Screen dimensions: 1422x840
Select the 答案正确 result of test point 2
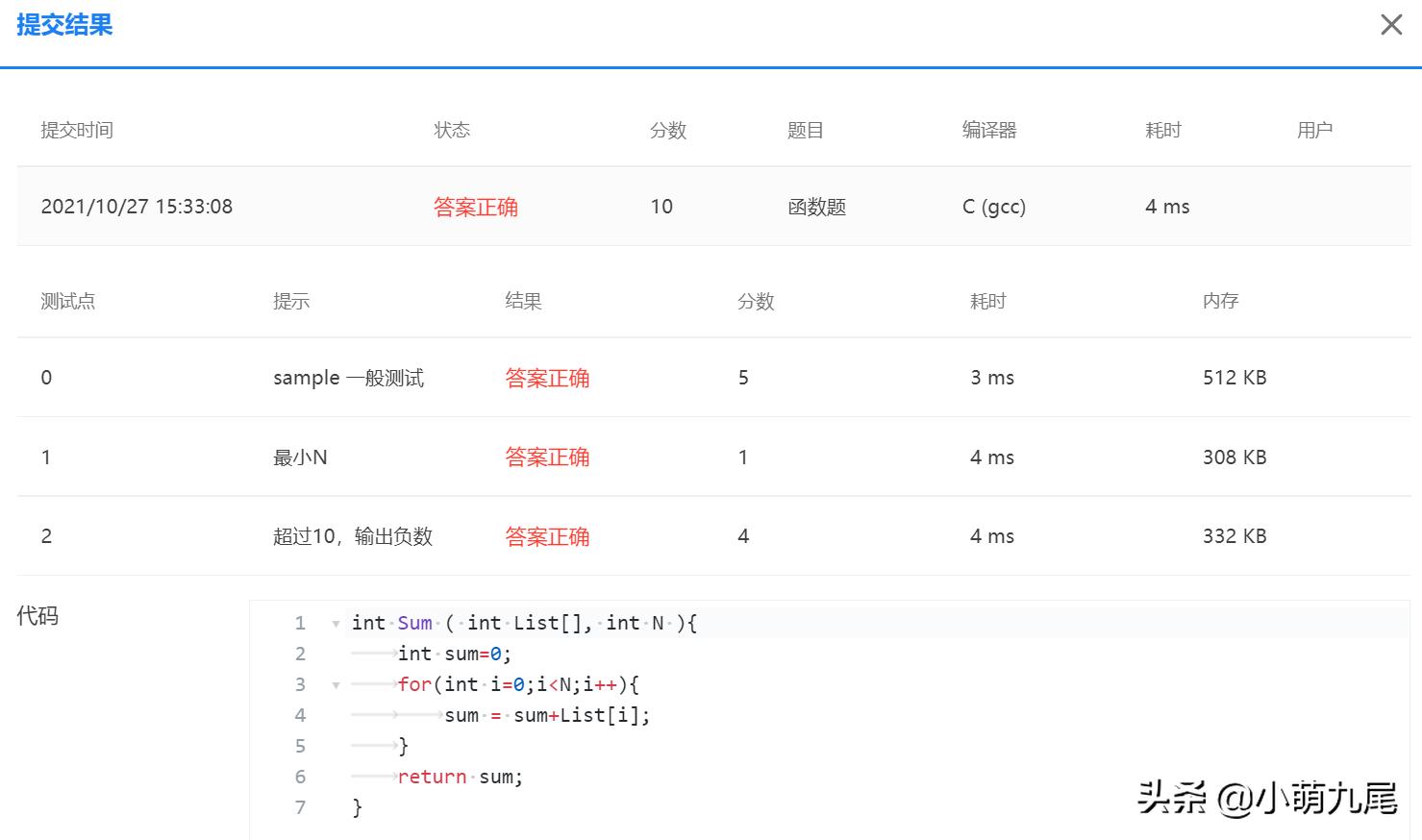point(547,536)
